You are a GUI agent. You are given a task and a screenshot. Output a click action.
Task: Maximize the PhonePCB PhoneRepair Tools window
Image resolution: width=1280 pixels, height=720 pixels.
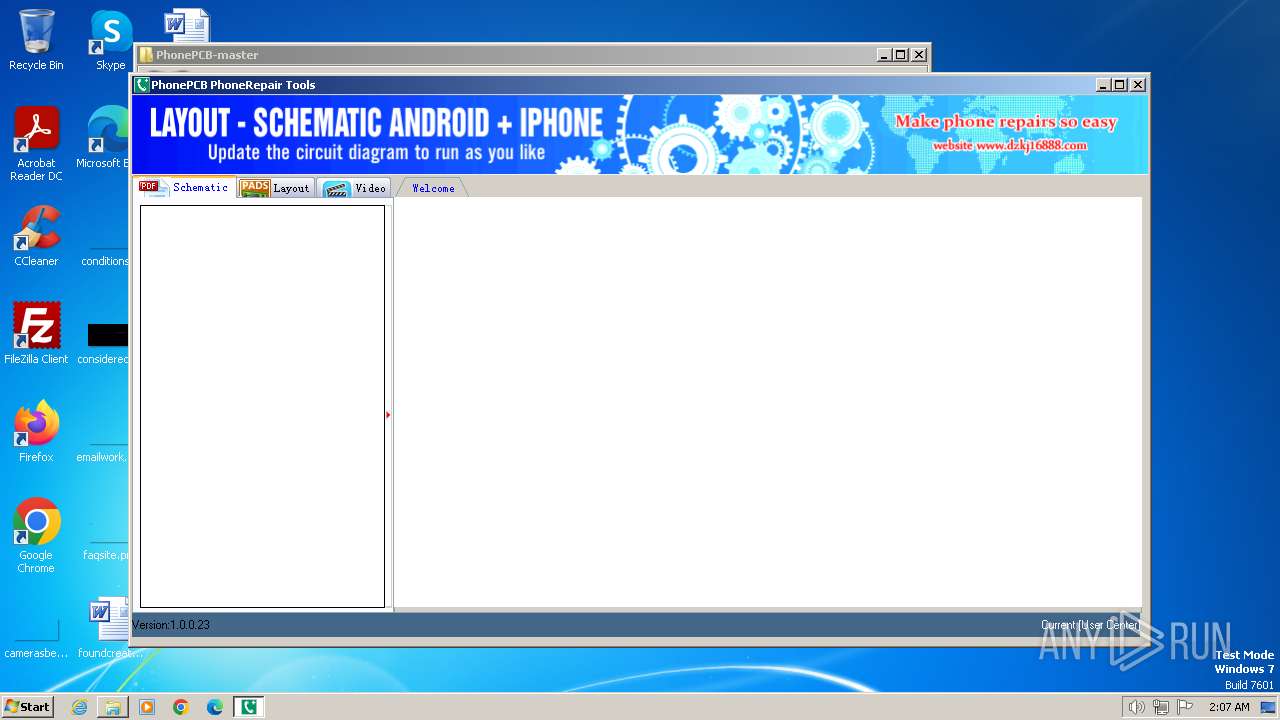pyautogui.click(x=1120, y=85)
